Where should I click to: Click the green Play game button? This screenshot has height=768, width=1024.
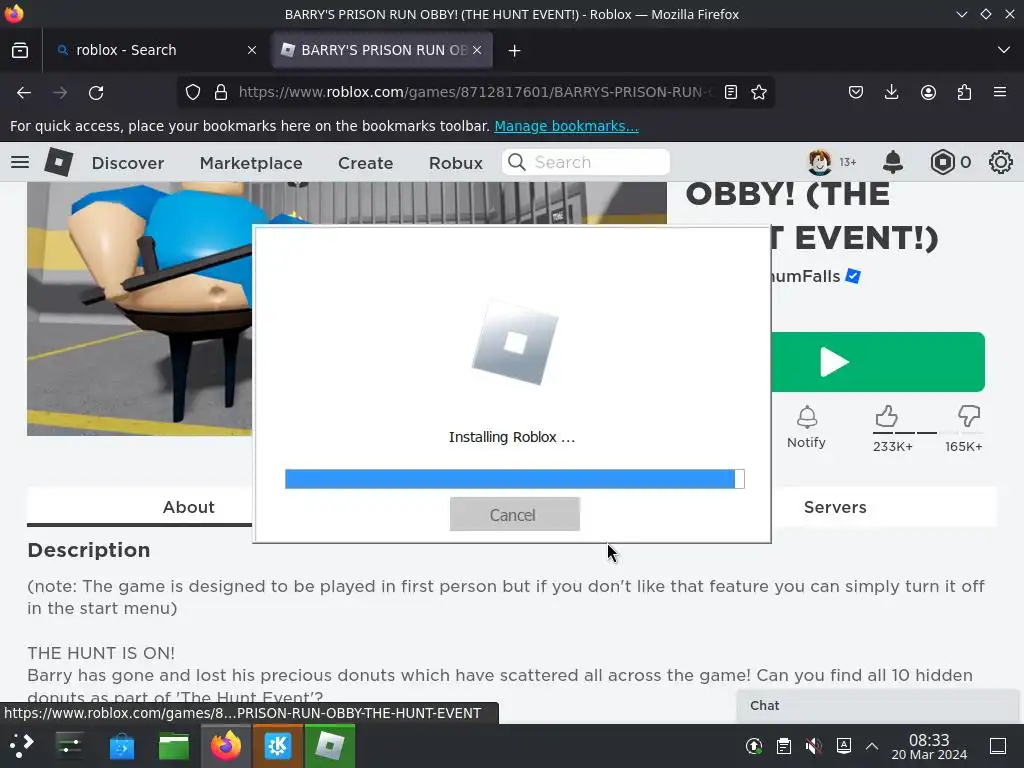(878, 362)
